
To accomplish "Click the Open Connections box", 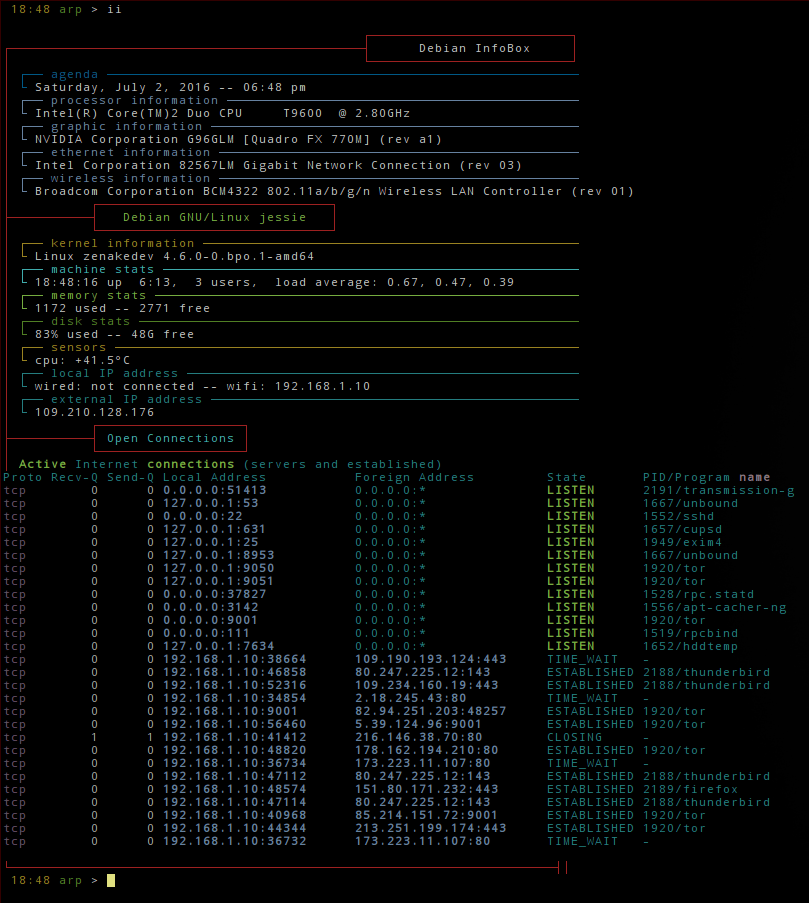I will click(169, 438).
